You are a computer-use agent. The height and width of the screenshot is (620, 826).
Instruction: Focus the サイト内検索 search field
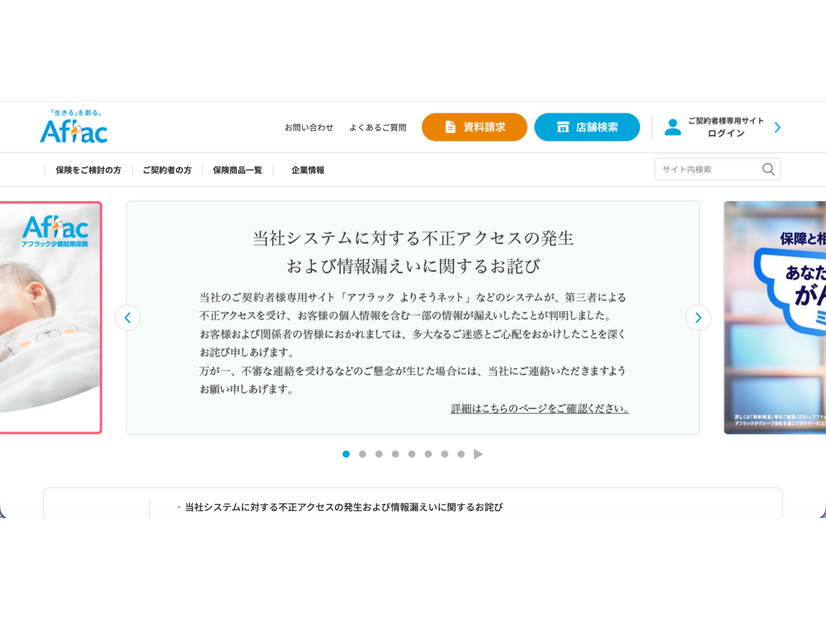coord(717,169)
